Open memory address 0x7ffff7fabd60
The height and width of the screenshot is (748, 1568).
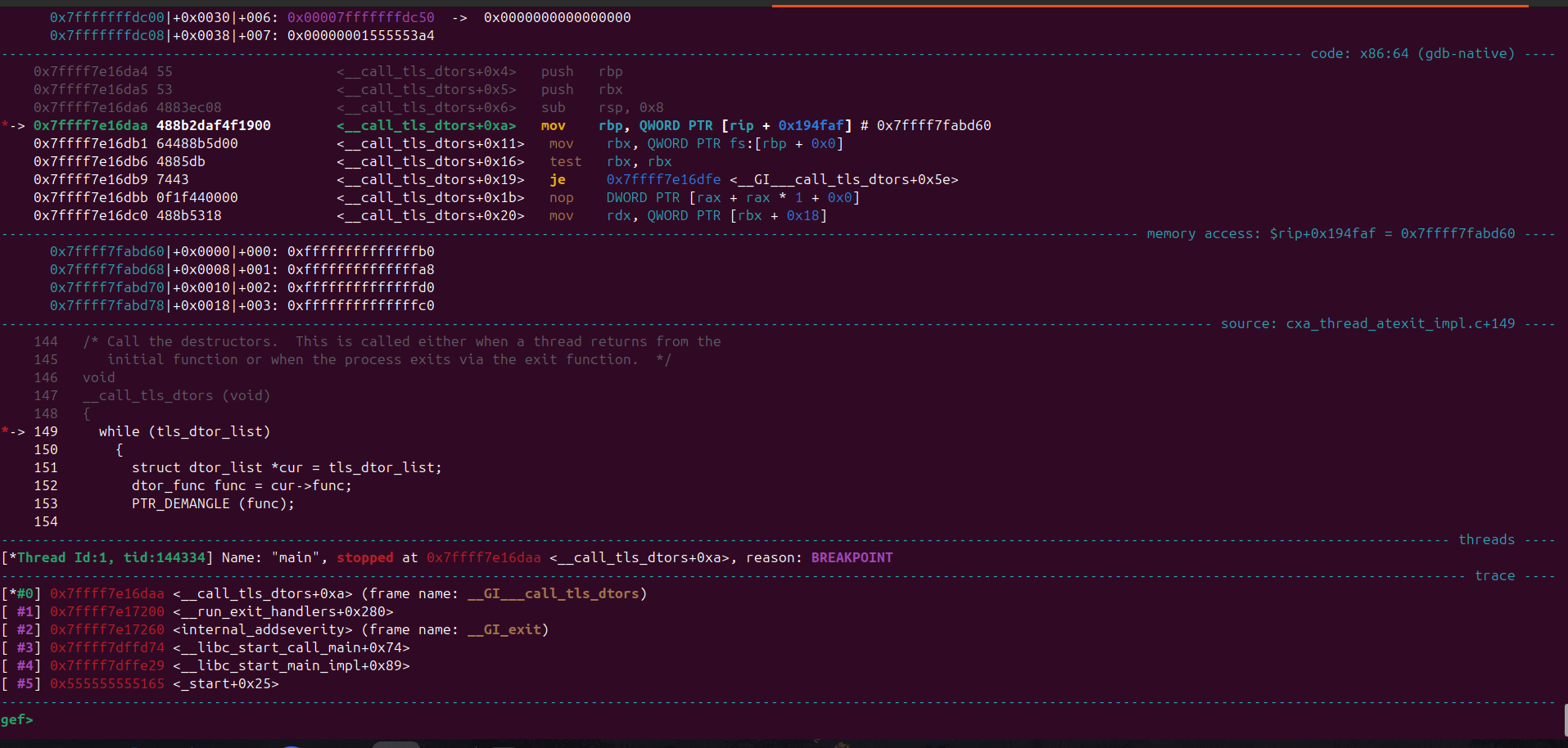(106, 251)
